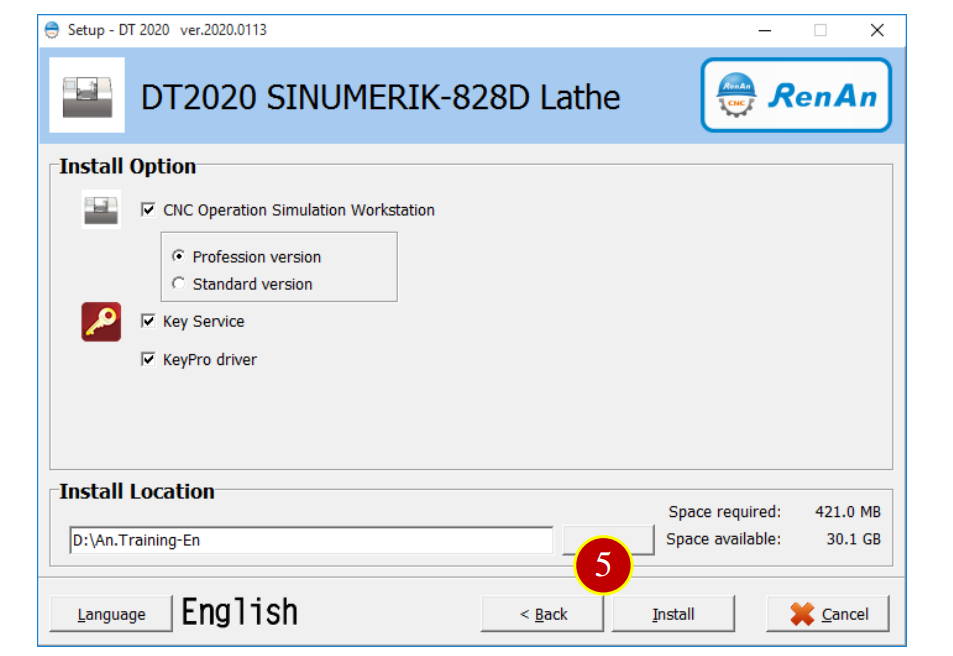Click the 'Install Option' group heading
Screen dimensions: 953x656
click(128, 167)
